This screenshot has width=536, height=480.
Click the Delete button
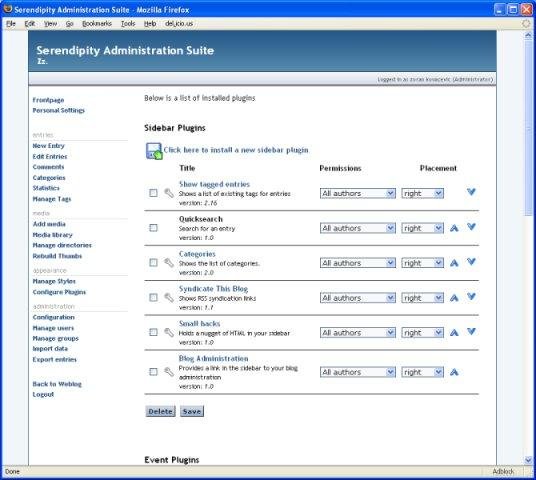[160, 411]
